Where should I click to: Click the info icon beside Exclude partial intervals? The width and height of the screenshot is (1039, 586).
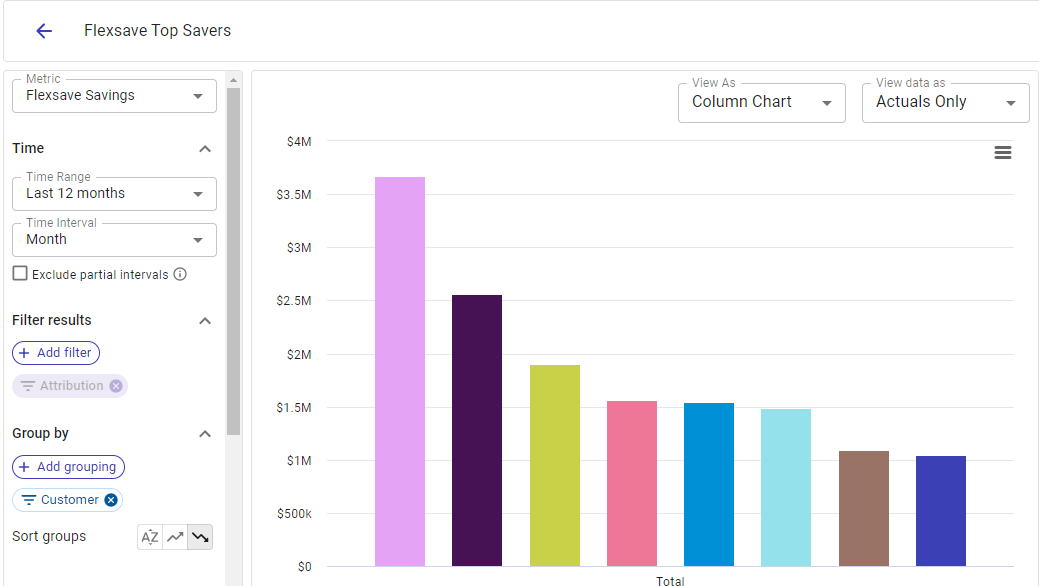[x=180, y=274]
